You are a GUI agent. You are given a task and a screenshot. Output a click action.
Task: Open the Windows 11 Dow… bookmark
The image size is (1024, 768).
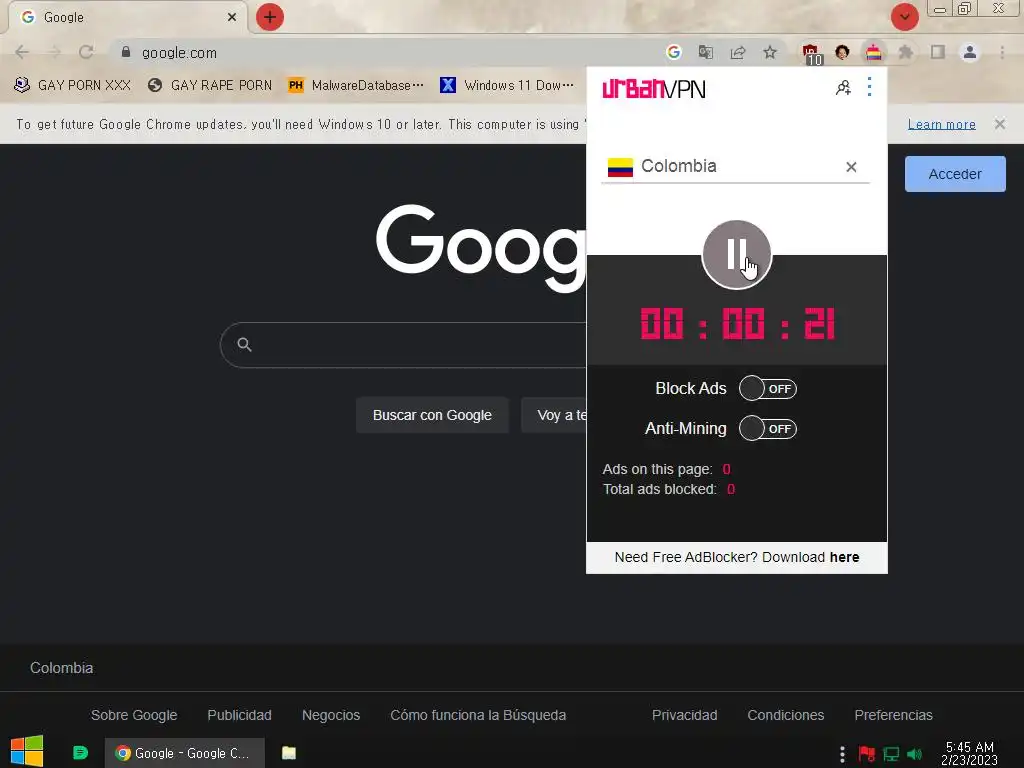507,86
